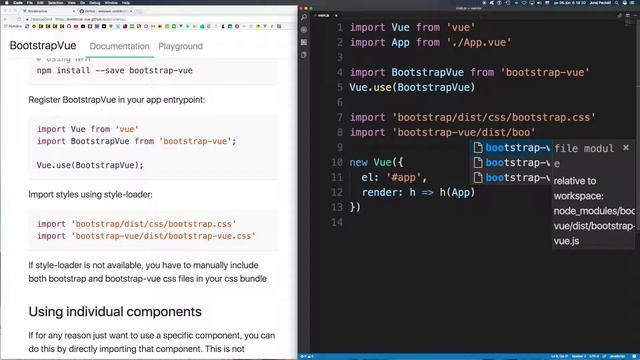Click Vue.use(BootstrapVue) on editor line 5
Screen dimensions: 640x360
pos(412,87)
